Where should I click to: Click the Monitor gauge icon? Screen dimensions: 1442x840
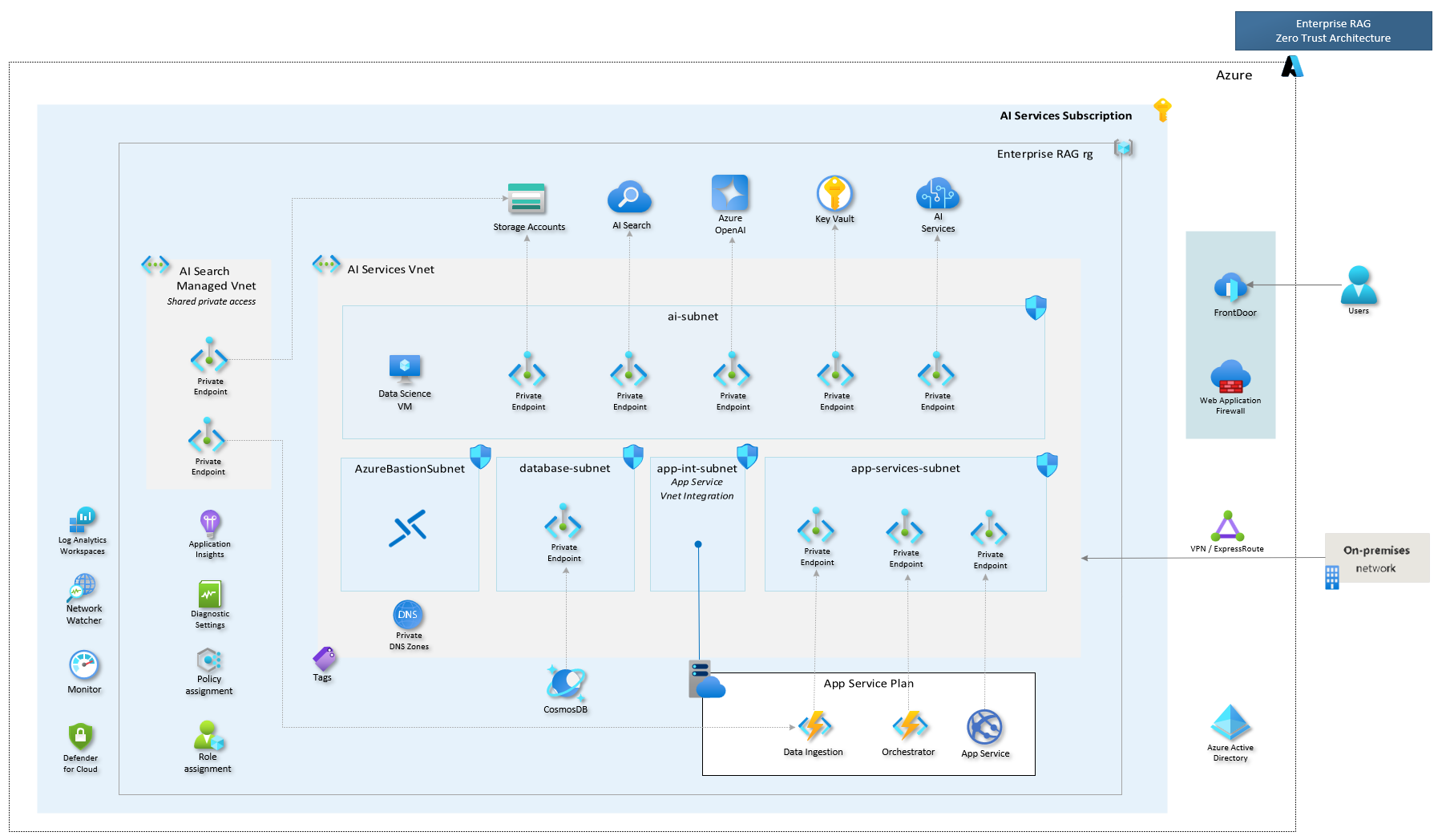pos(84,665)
